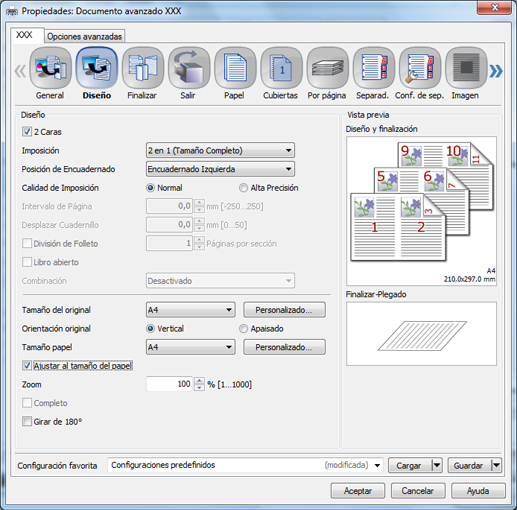Enable the Girar de 180° checkbox
517x510 pixels.
pyautogui.click(x=27, y=421)
